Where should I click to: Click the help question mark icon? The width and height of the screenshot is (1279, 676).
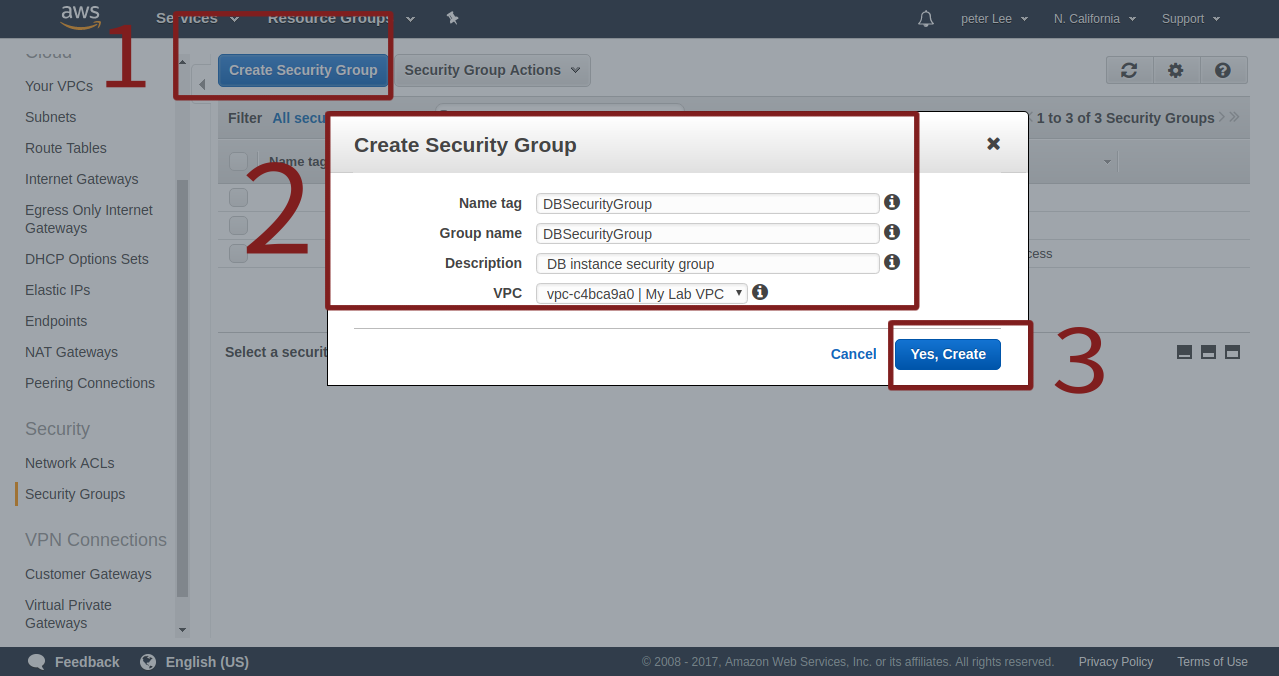point(1222,70)
